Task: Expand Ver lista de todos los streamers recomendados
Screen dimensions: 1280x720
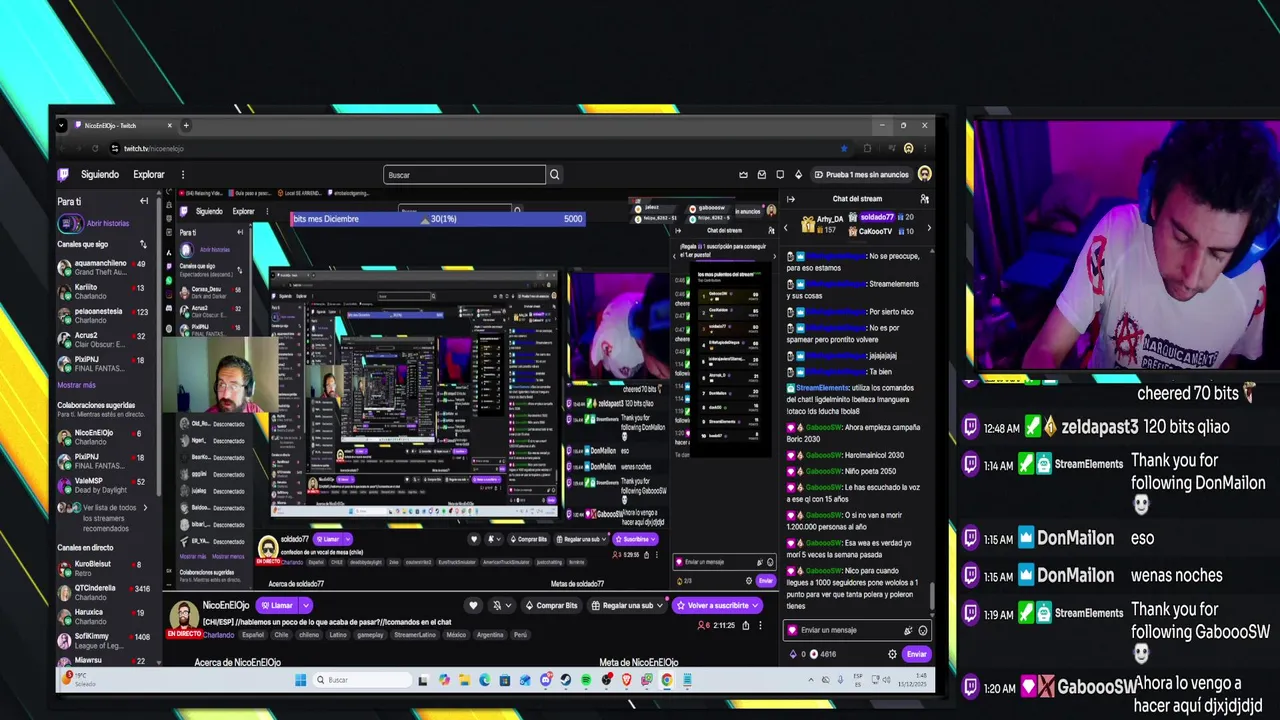Action: [104, 518]
